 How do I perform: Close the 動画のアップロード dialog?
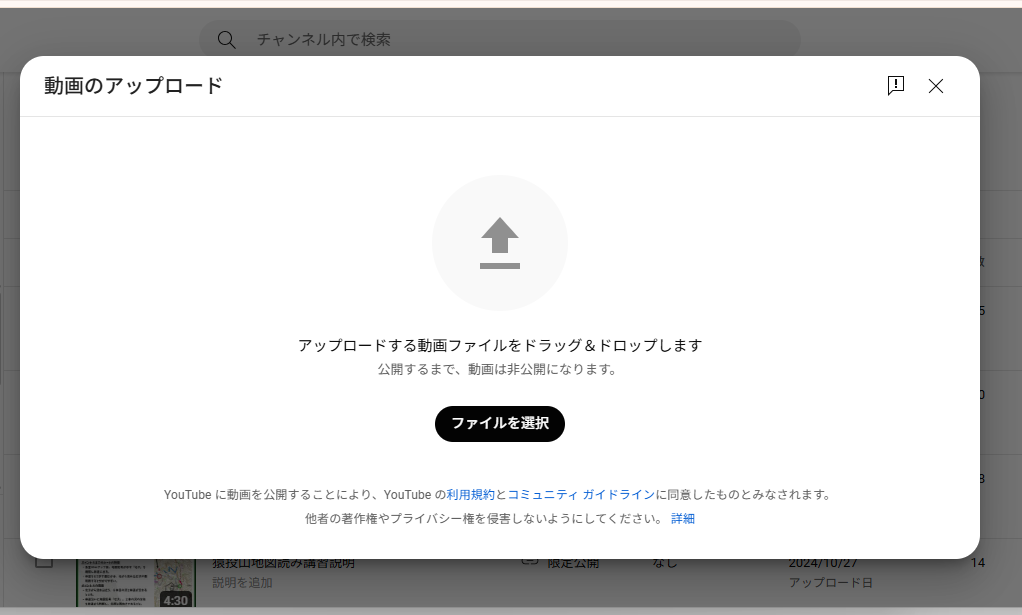click(x=936, y=86)
